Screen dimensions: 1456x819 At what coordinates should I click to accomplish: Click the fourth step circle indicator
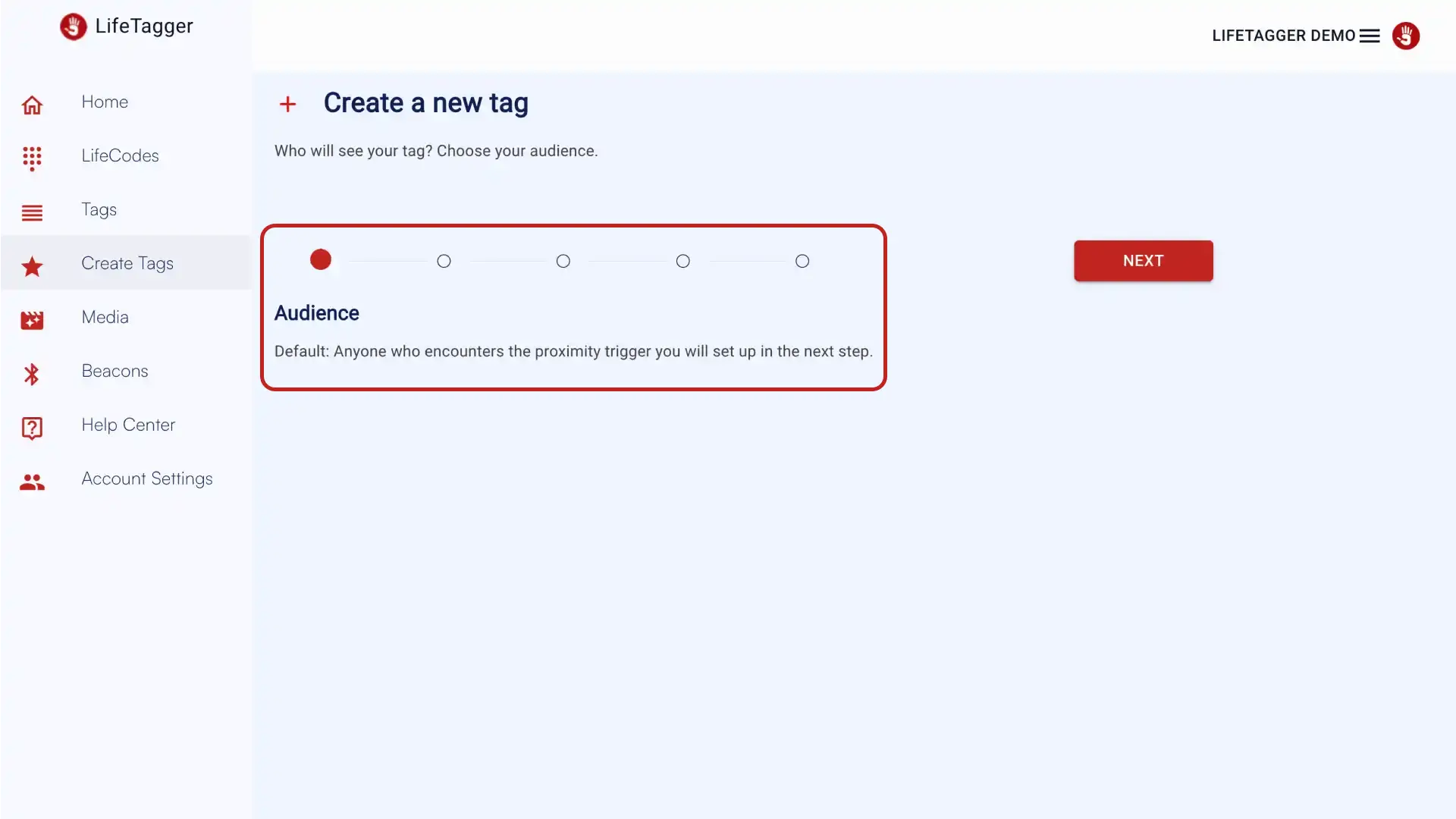(x=682, y=260)
